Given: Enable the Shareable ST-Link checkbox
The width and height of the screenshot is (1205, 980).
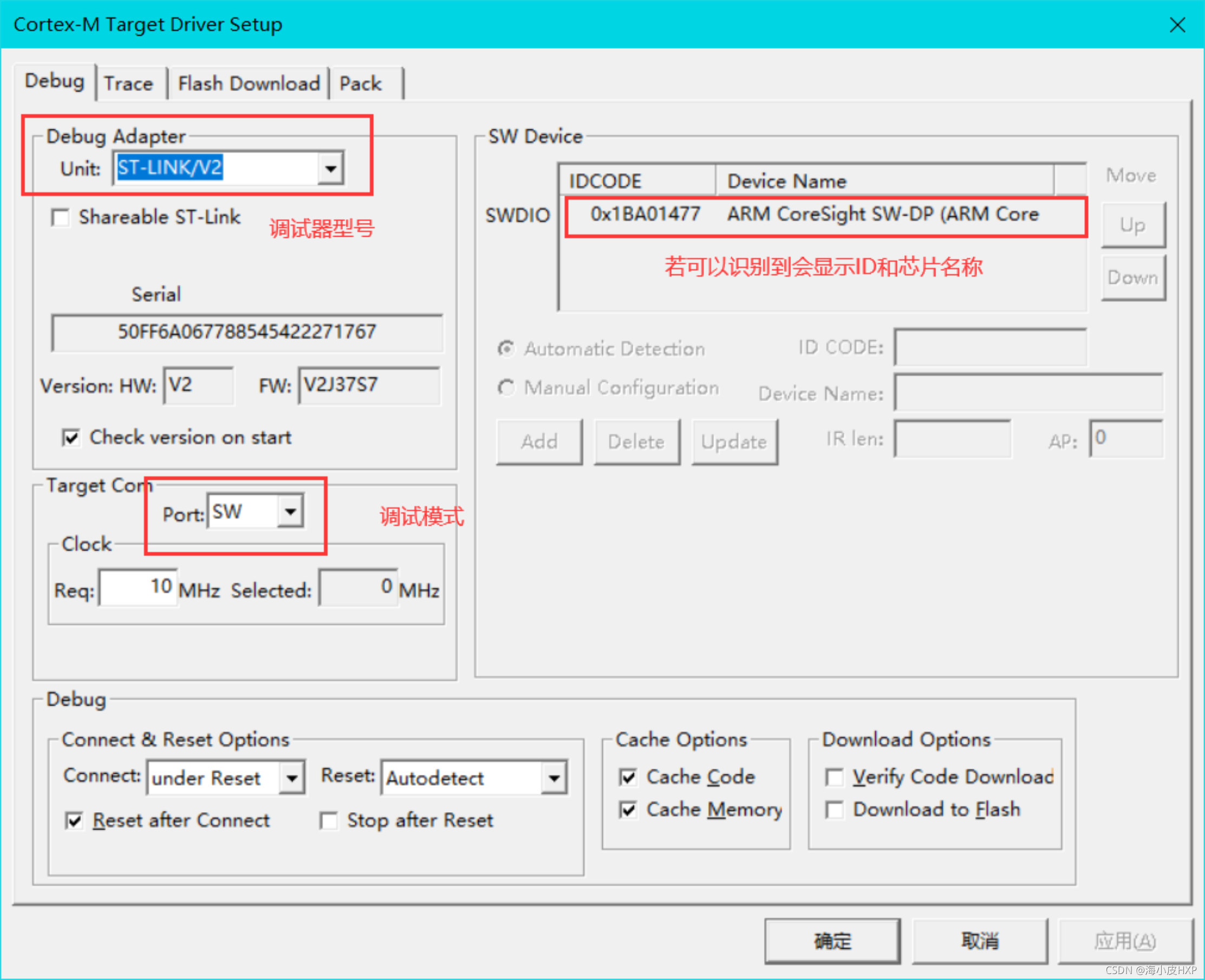Looking at the screenshot, I should (61, 217).
